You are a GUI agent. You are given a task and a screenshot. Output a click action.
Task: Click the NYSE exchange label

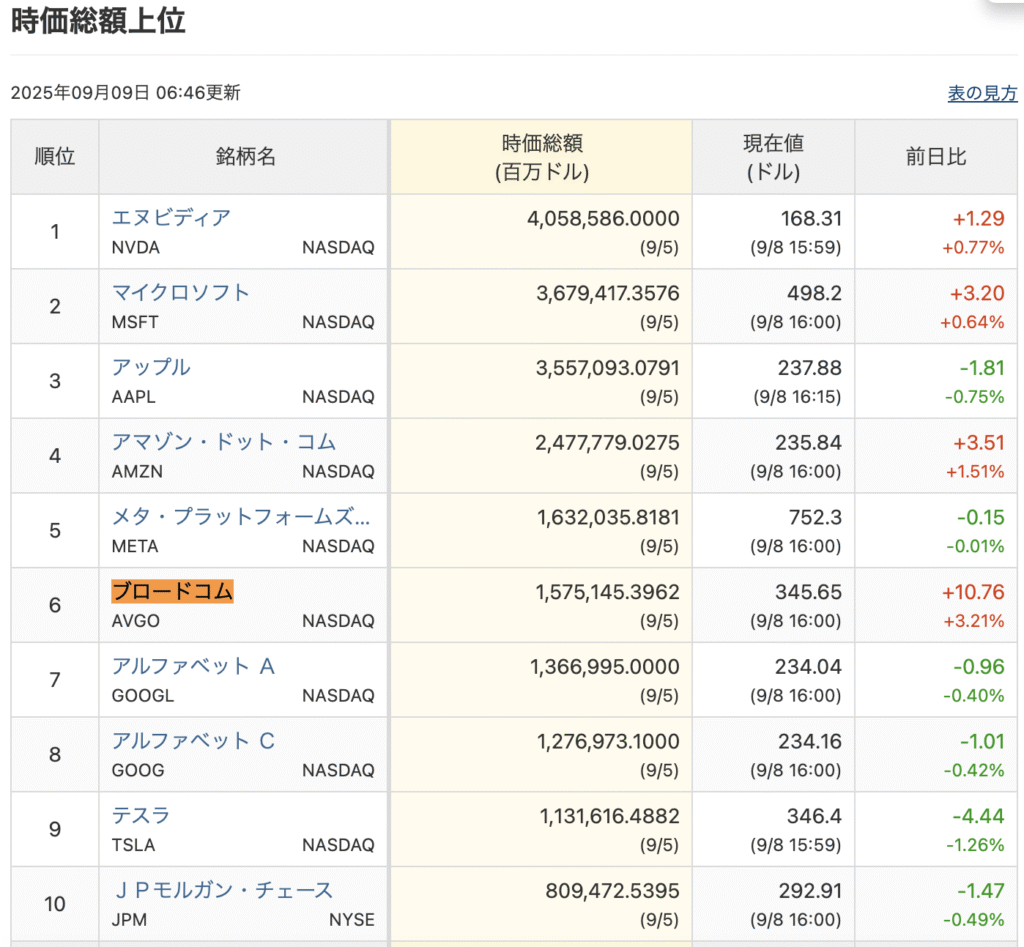(x=352, y=920)
